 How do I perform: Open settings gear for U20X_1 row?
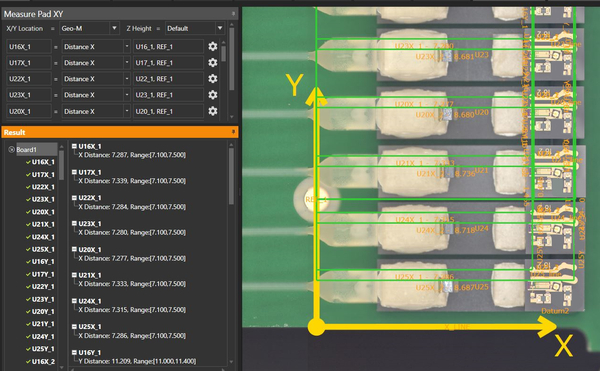click(213, 111)
